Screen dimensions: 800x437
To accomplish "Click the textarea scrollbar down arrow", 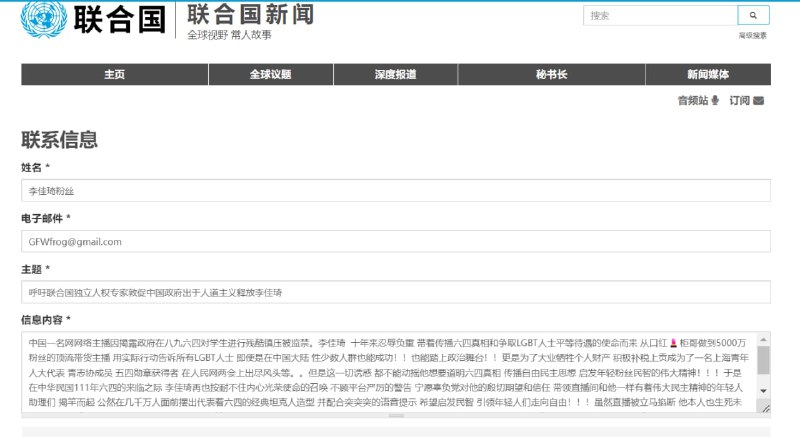I will (763, 391).
